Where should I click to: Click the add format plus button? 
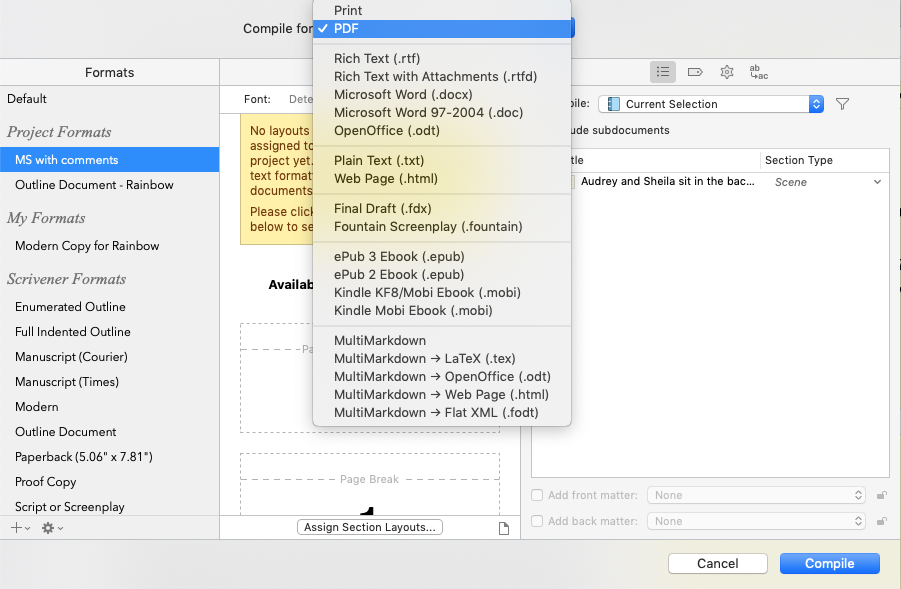coord(20,528)
